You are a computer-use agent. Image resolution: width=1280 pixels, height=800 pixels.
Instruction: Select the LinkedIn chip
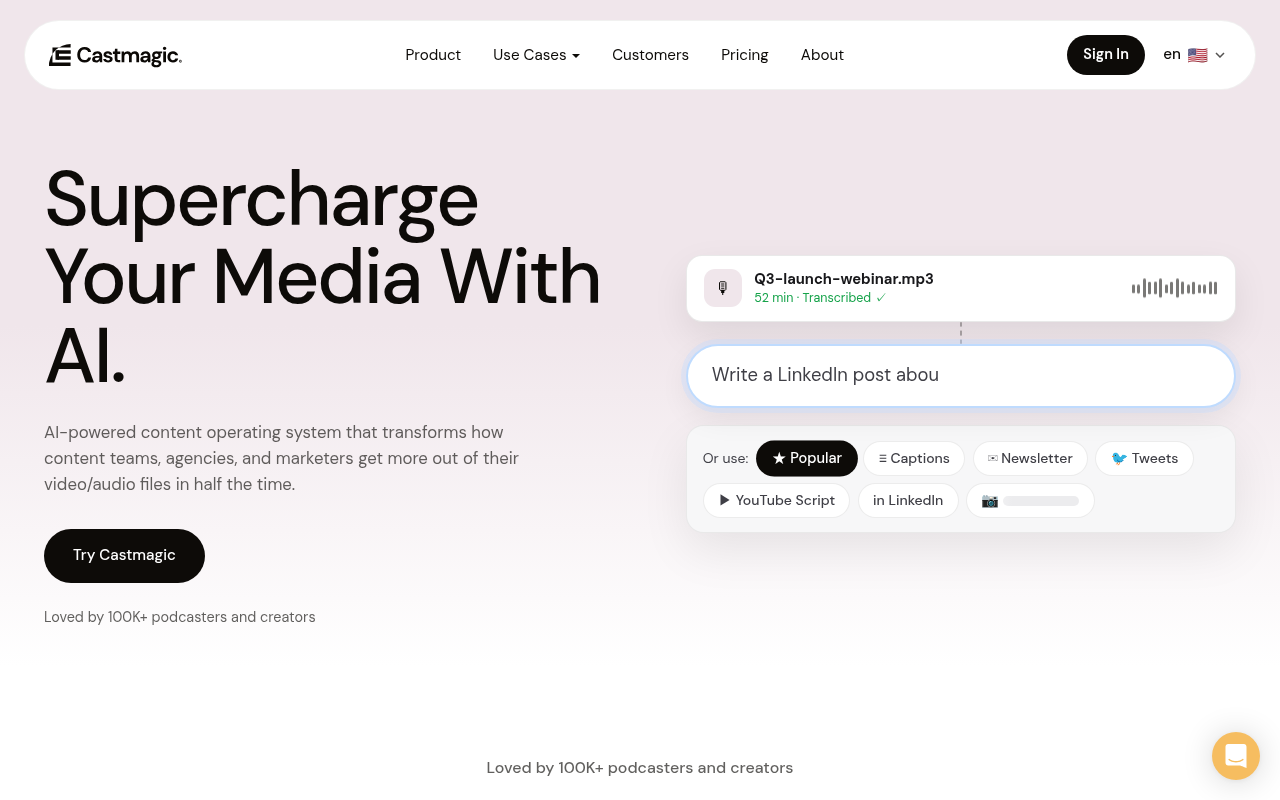tap(908, 500)
